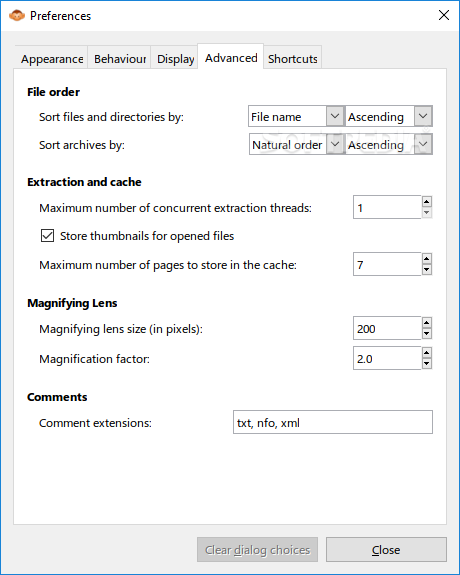Image resolution: width=460 pixels, height=575 pixels.
Task: Click the magnifying lens size field
Action: tap(387, 328)
